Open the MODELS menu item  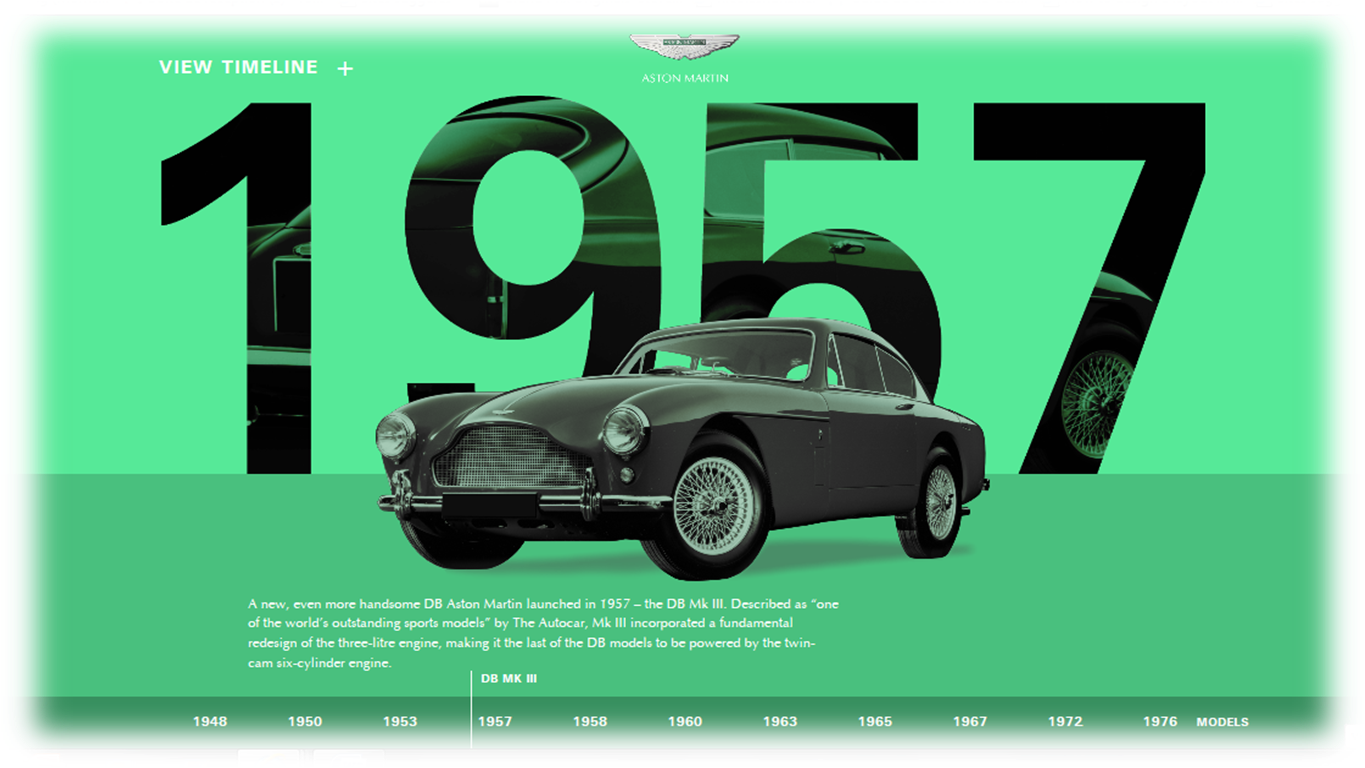[x=1222, y=722]
